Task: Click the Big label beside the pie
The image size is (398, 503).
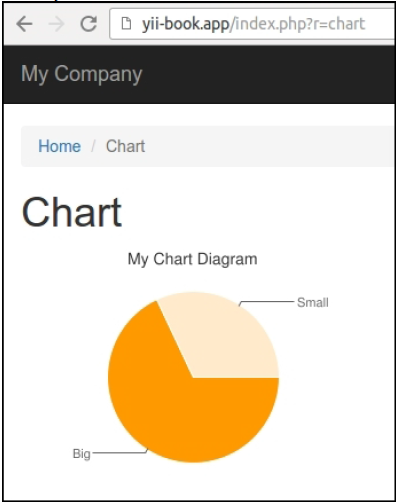Action: (82, 454)
